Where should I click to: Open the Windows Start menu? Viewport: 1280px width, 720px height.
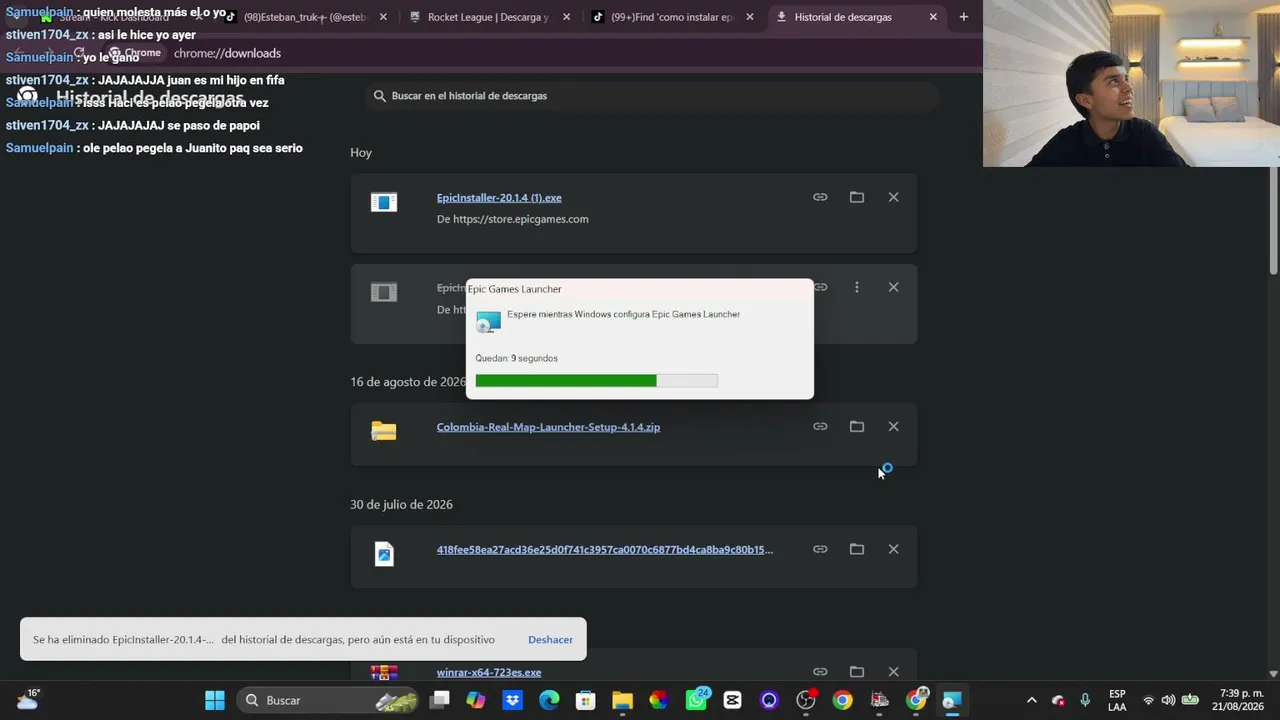215,700
